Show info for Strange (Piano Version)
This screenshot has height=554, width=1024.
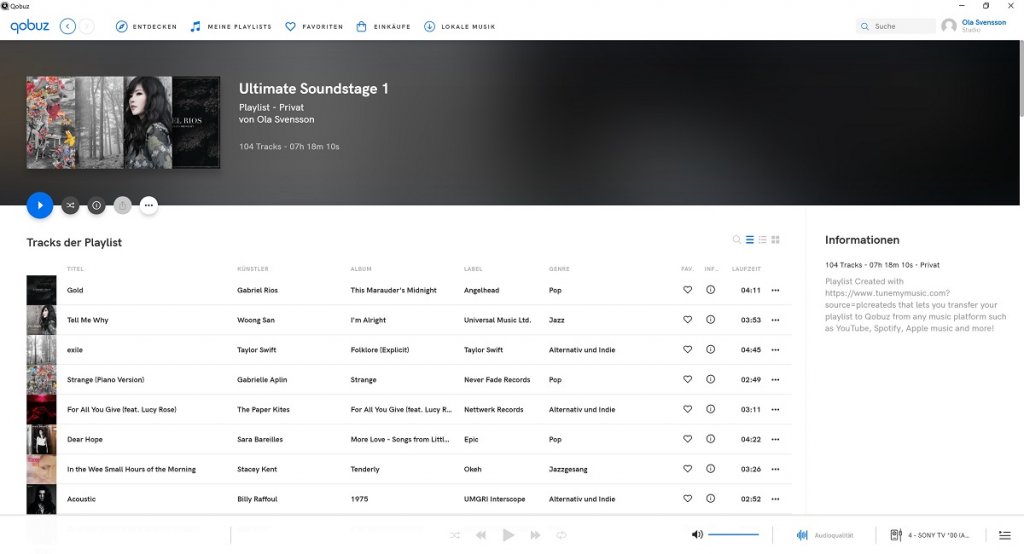[711, 379]
